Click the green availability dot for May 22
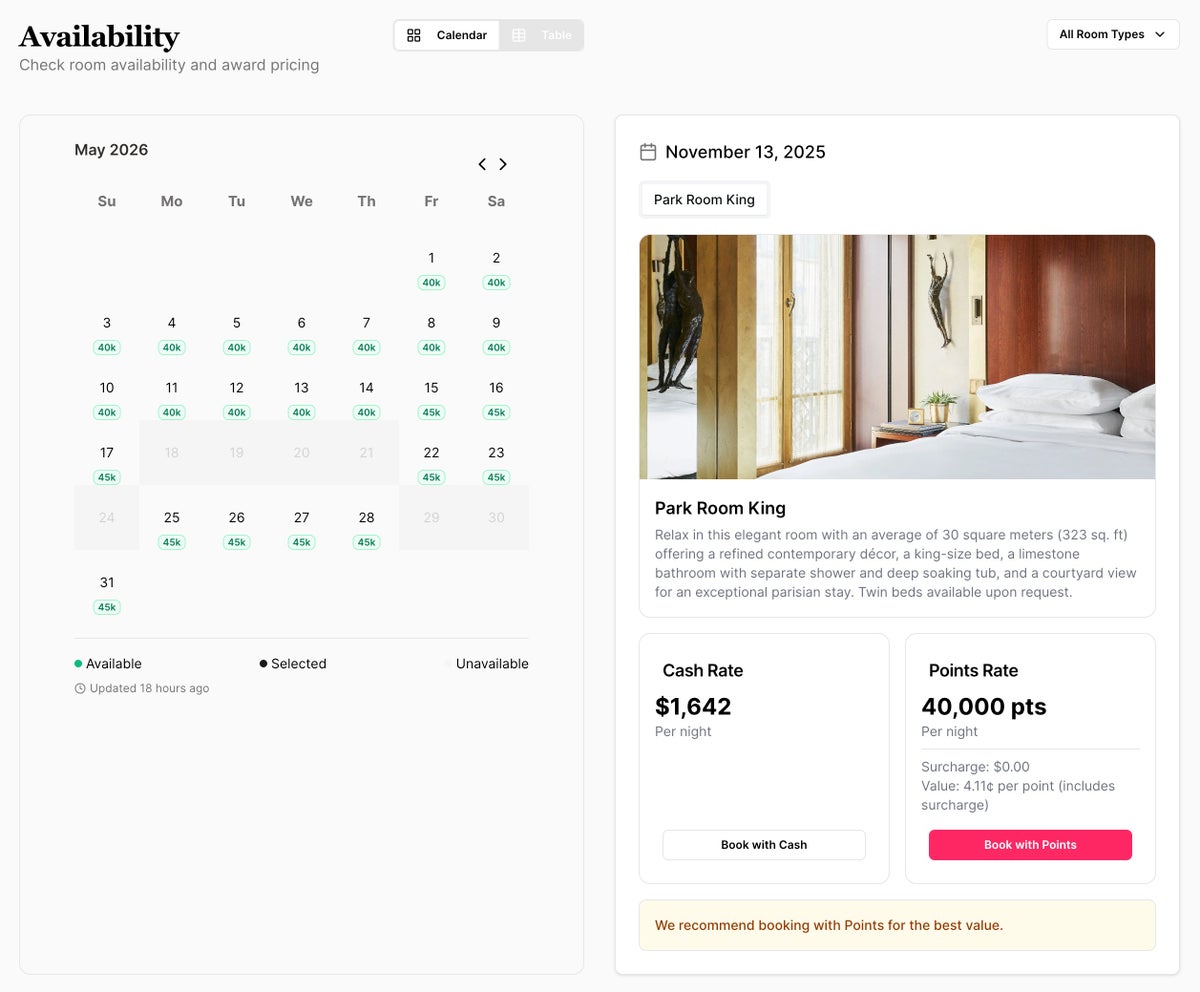 (x=431, y=477)
